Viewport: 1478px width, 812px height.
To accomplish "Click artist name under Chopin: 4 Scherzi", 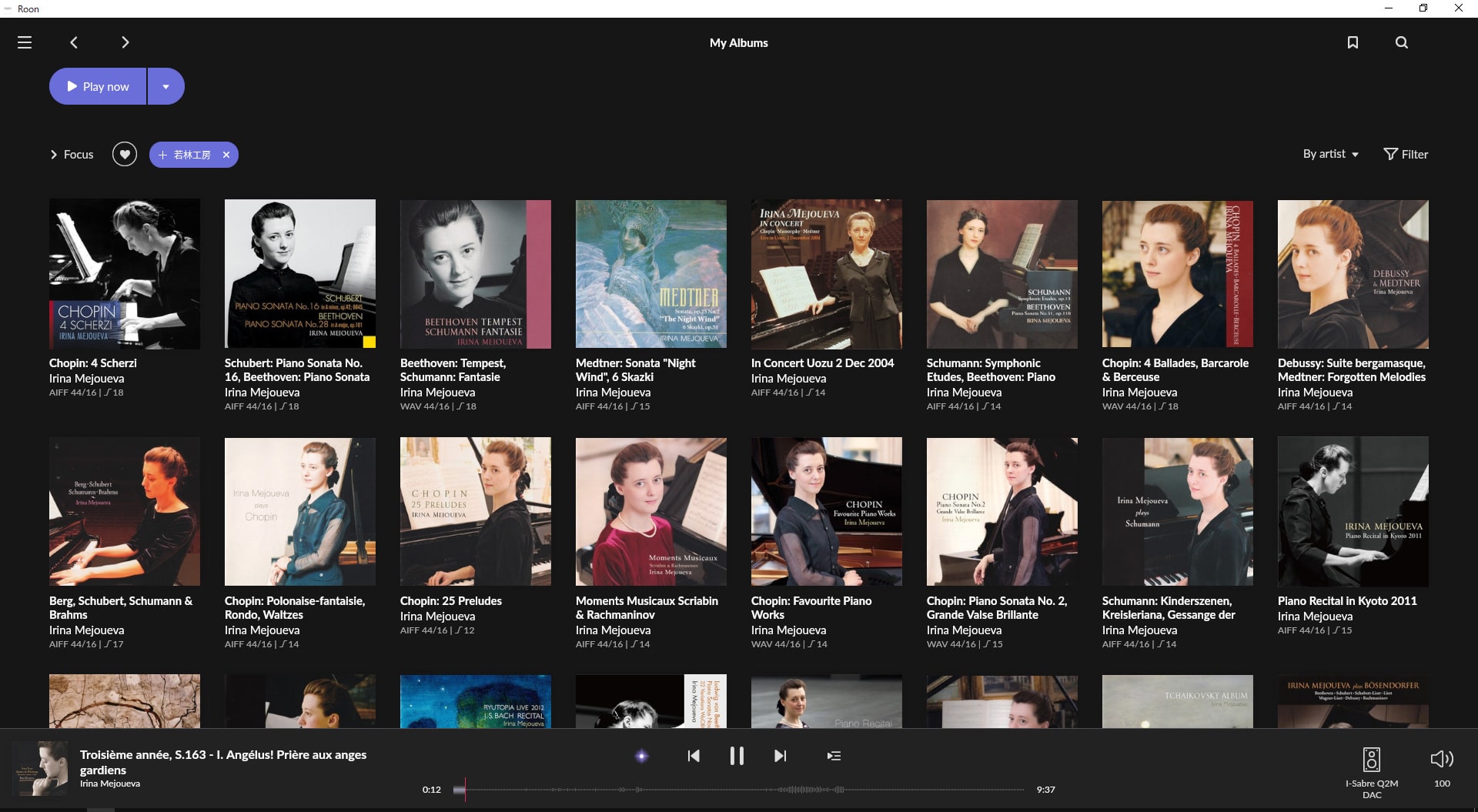I will pos(87,379).
